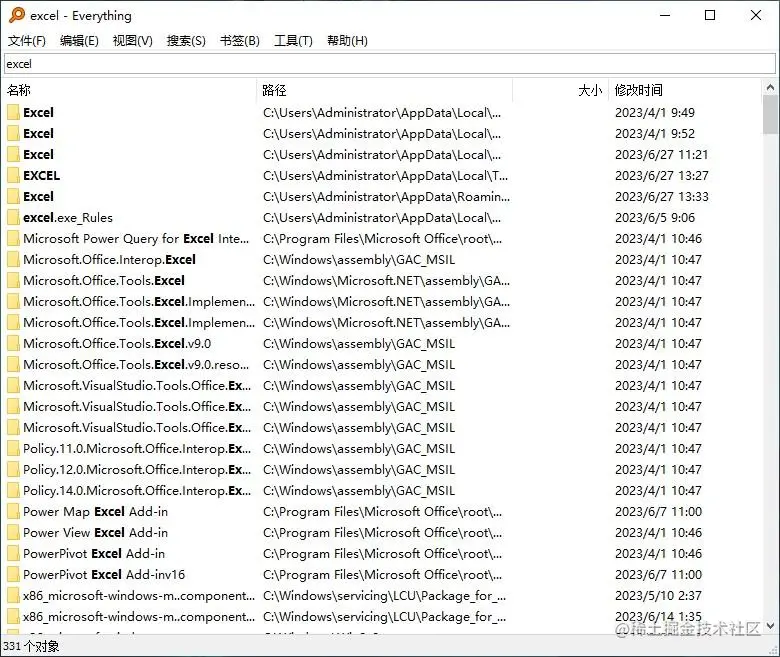The image size is (780, 657).
Task: Select the Power Map Excel Add-in name
Action: pos(96,511)
